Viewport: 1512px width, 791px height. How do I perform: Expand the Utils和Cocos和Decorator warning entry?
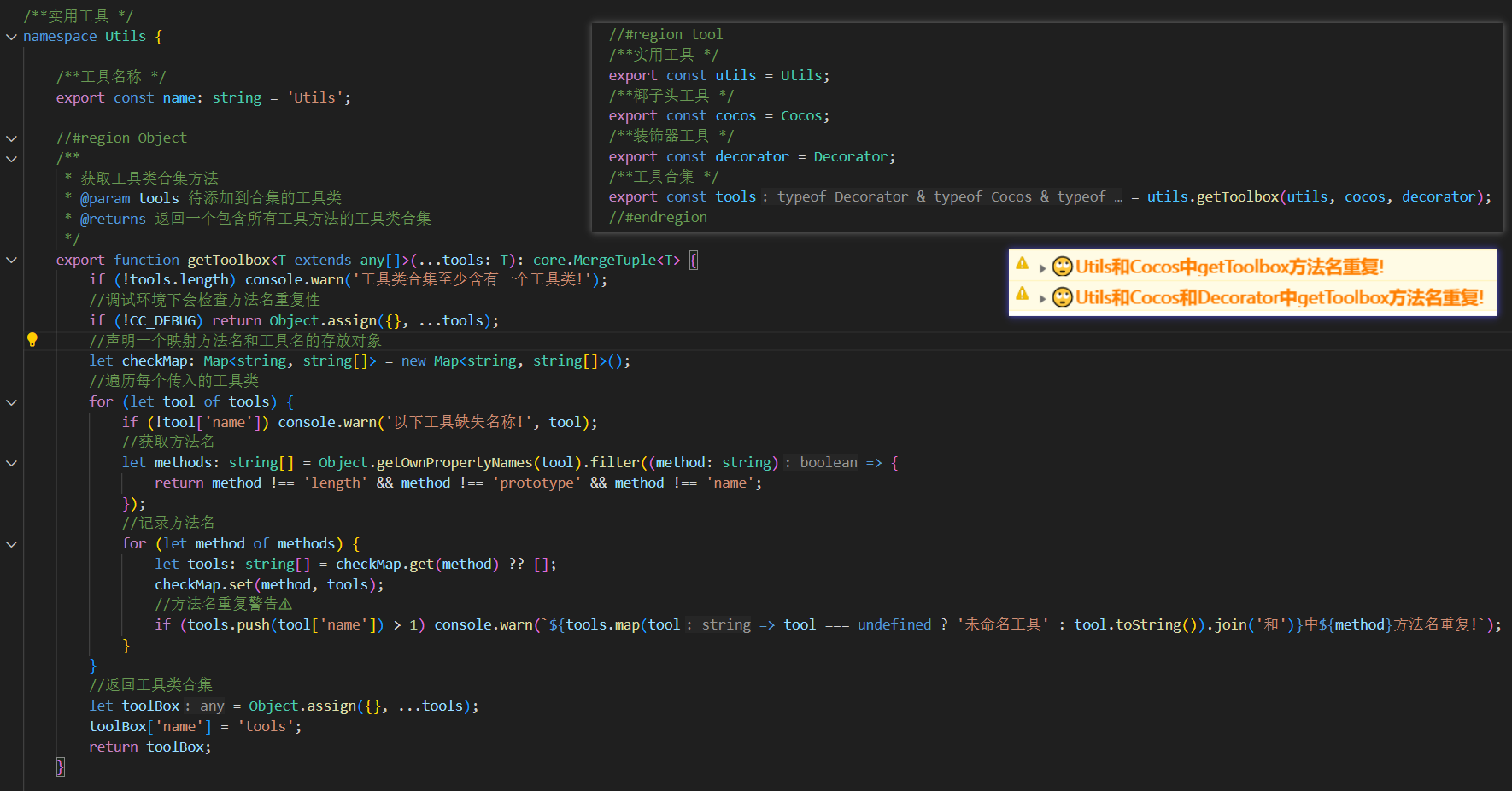pyautogui.click(x=1042, y=298)
